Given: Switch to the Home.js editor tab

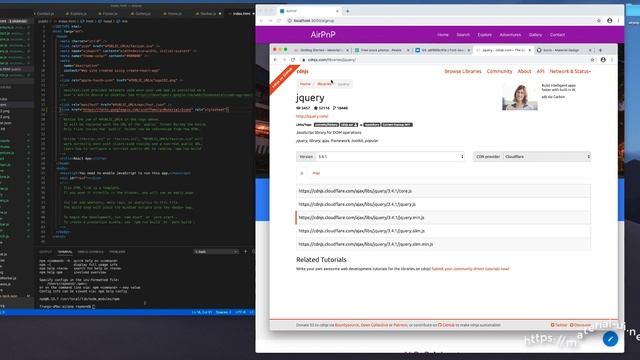Looking at the screenshot, I should coord(174,13).
